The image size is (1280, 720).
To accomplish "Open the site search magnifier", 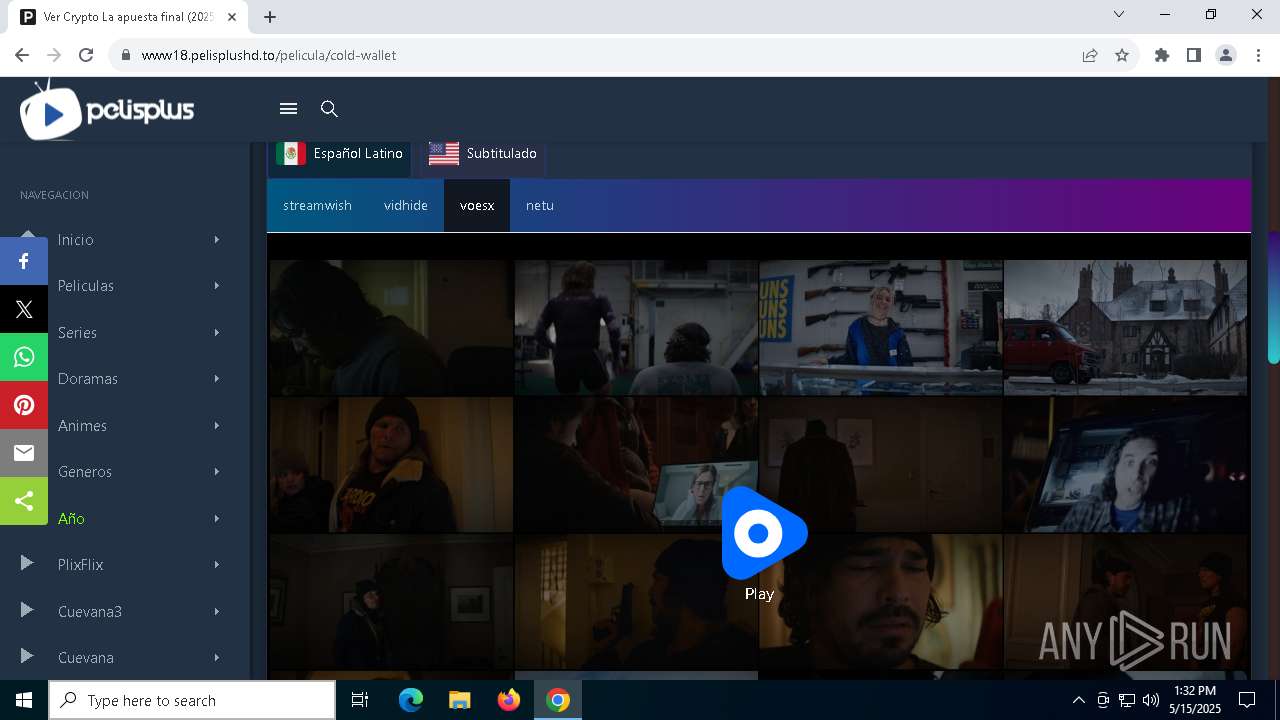I will 329,109.
